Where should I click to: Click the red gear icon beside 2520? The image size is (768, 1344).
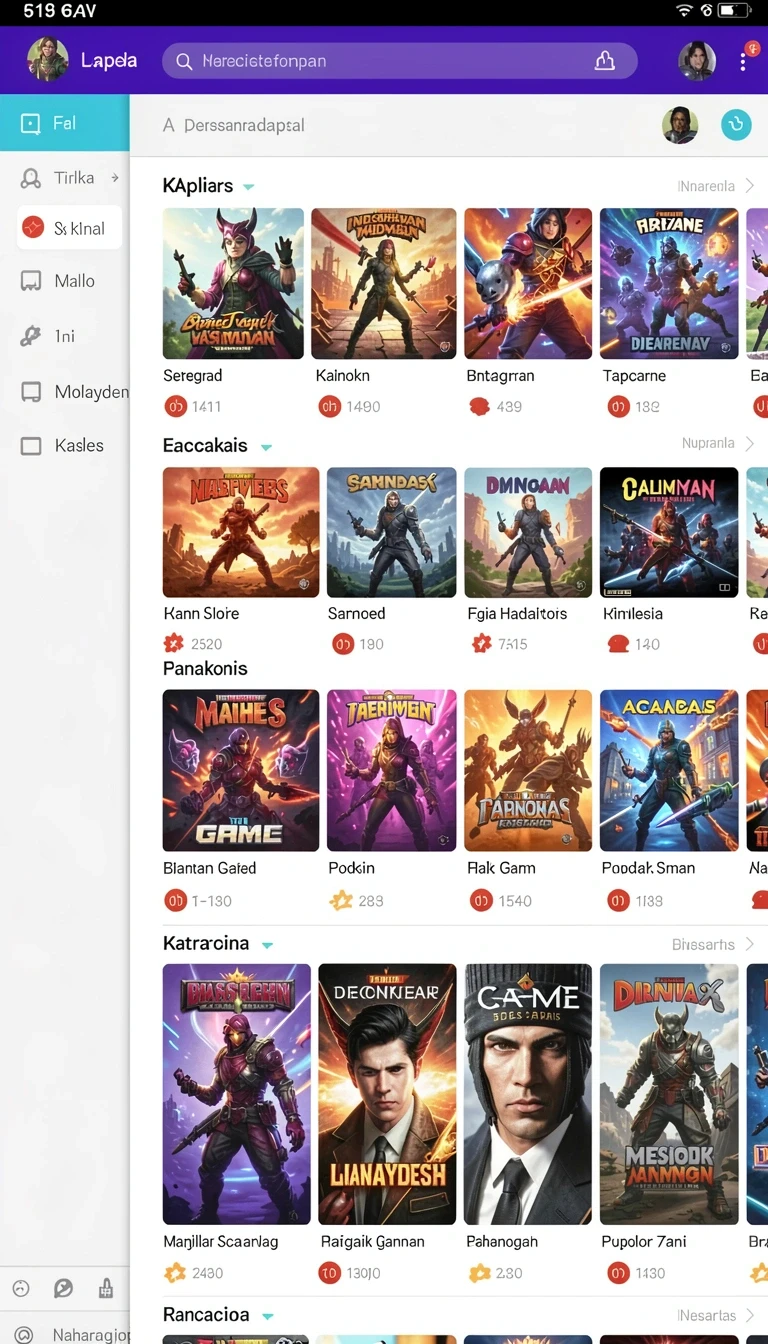coord(174,643)
